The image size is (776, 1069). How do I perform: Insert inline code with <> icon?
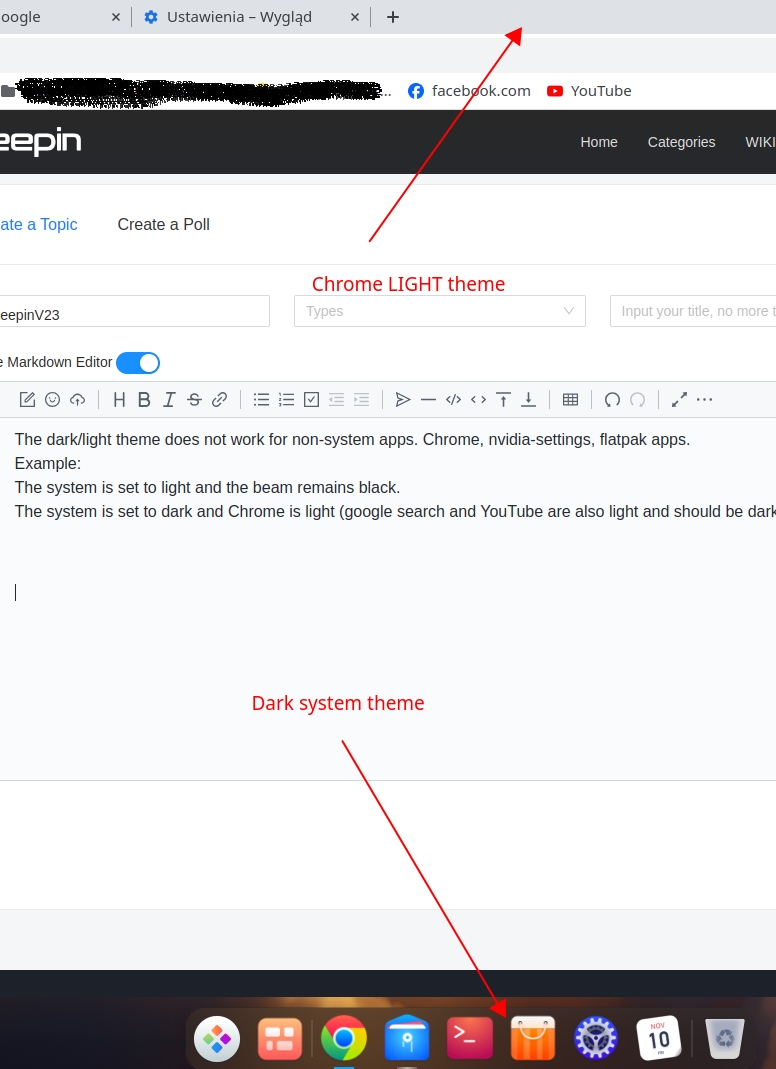pos(479,400)
